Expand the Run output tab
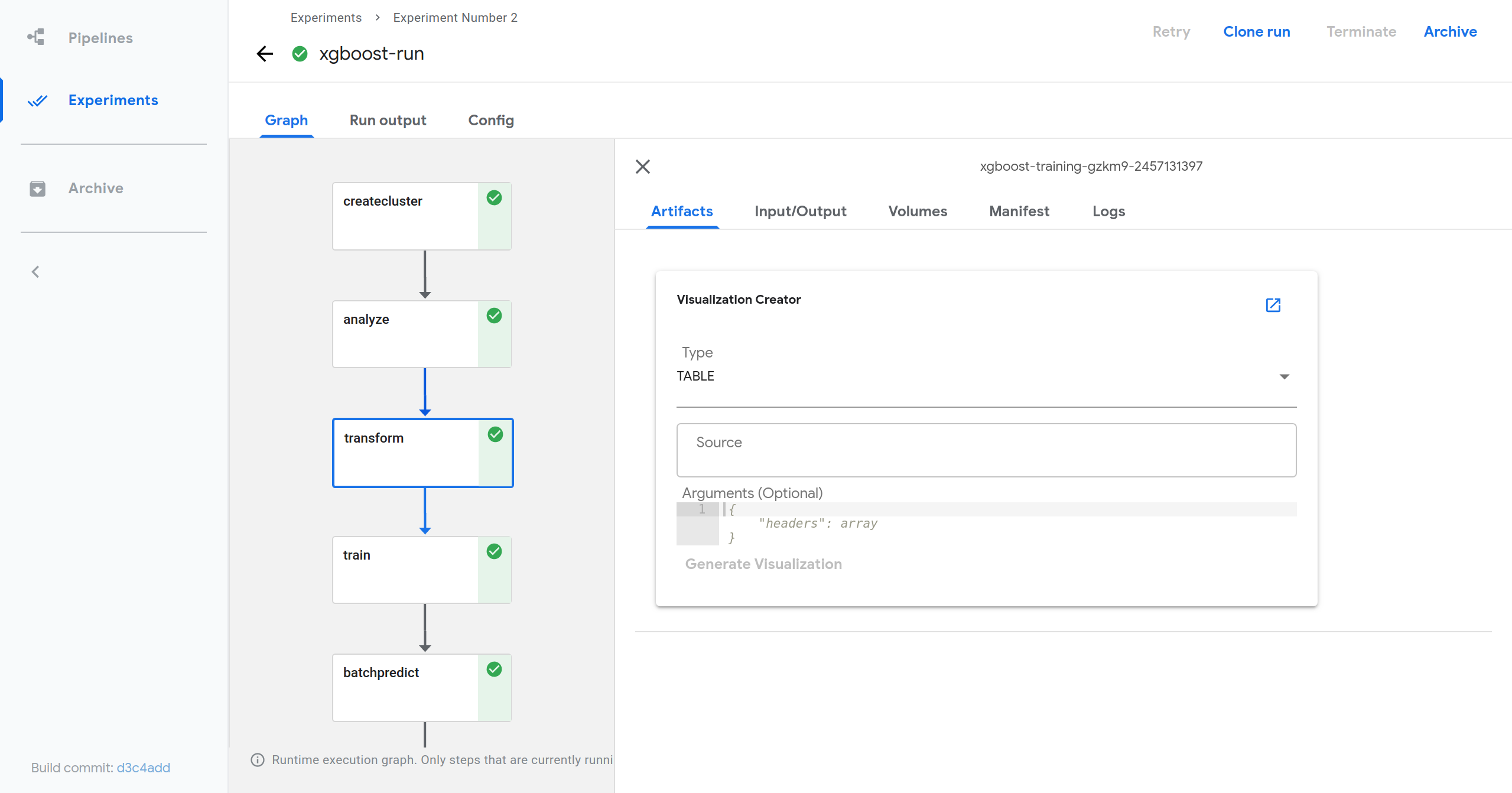Screen dimensions: 1512x793 tap(388, 120)
